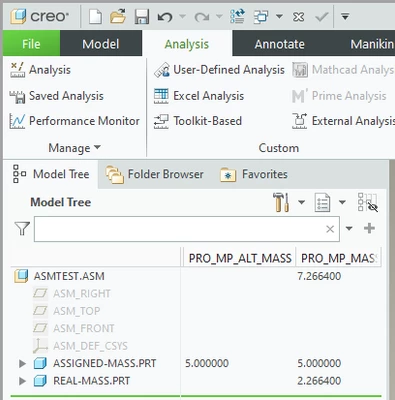Open Toolkit-Based analysis
395x400 pixels.
198,121
